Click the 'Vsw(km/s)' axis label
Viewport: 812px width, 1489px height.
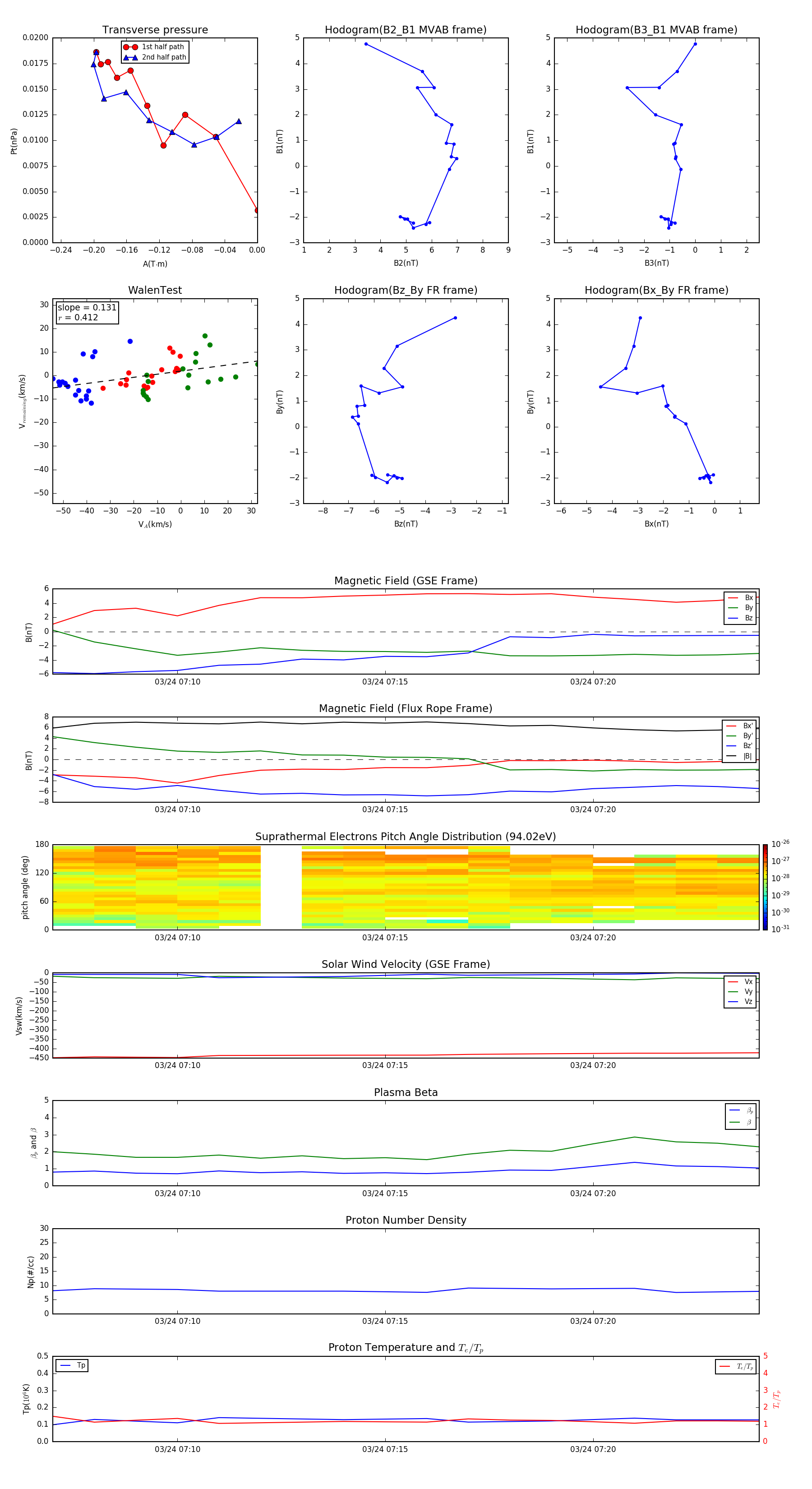[19, 1016]
